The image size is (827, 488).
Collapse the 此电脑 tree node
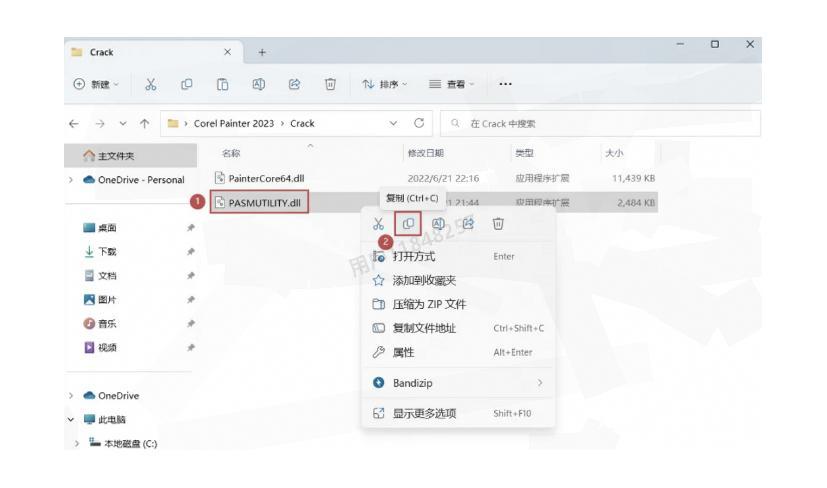pos(71,420)
